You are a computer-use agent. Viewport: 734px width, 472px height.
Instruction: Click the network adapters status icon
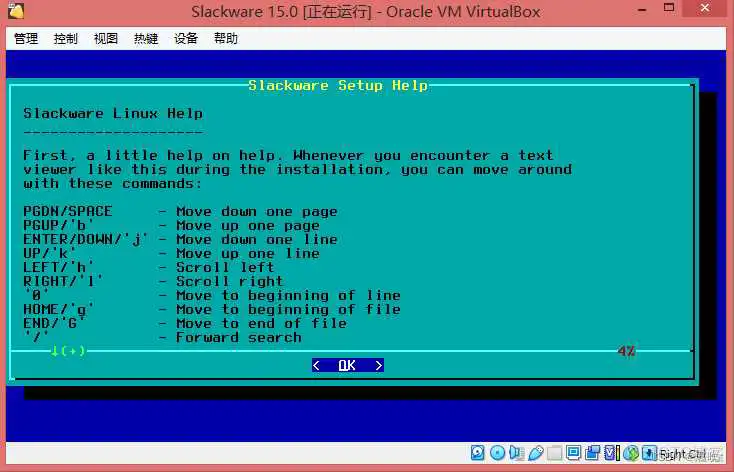click(x=593, y=453)
